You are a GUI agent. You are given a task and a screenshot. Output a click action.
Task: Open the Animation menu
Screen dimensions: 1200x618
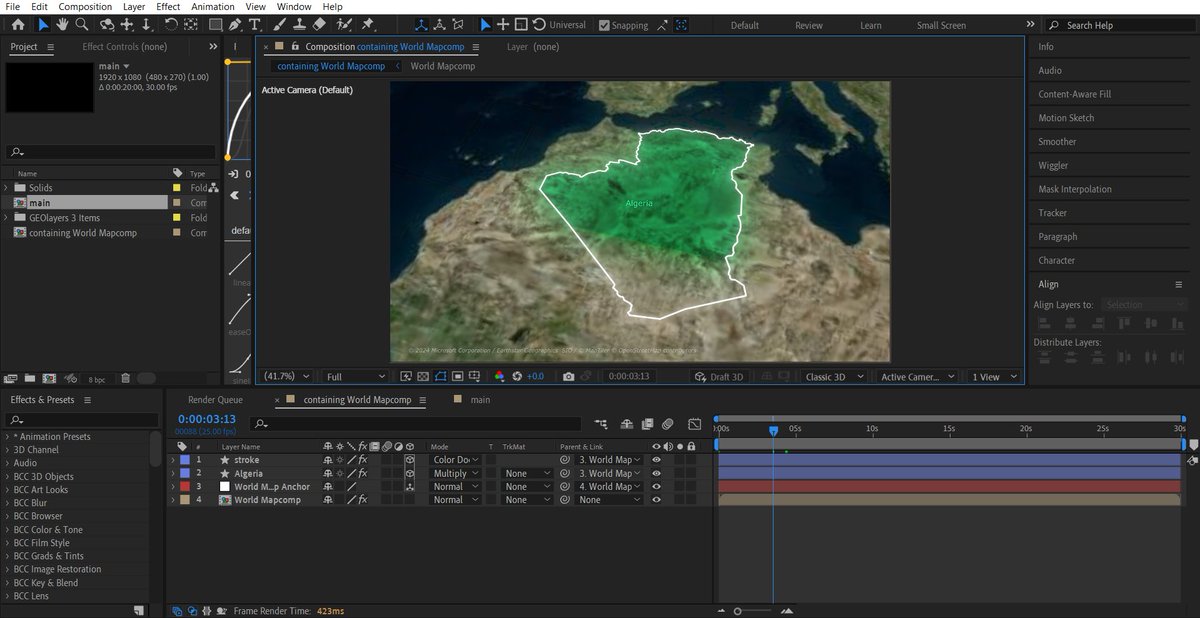pos(213,7)
